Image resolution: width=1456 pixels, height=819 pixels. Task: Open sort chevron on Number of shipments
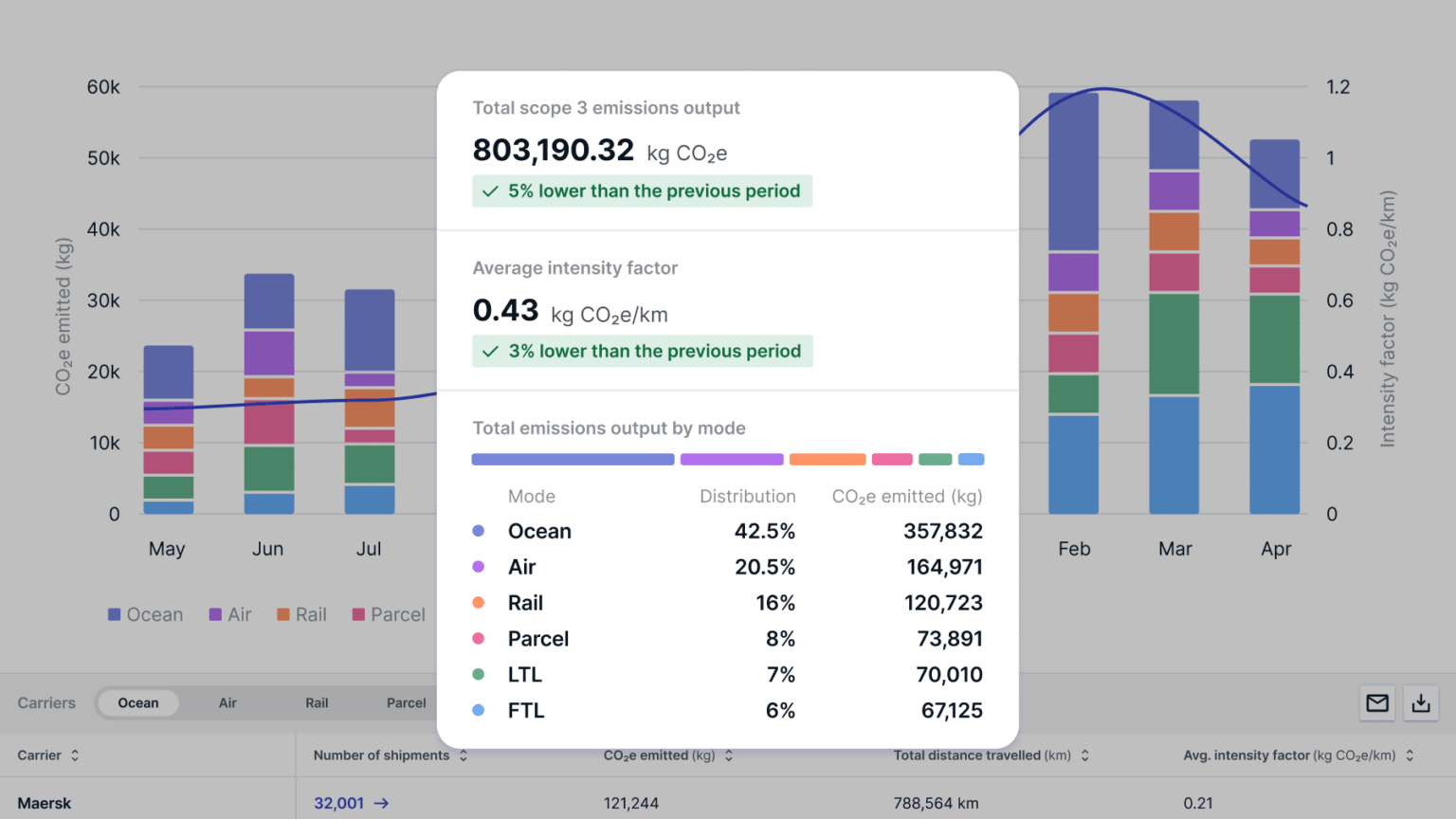[463, 755]
